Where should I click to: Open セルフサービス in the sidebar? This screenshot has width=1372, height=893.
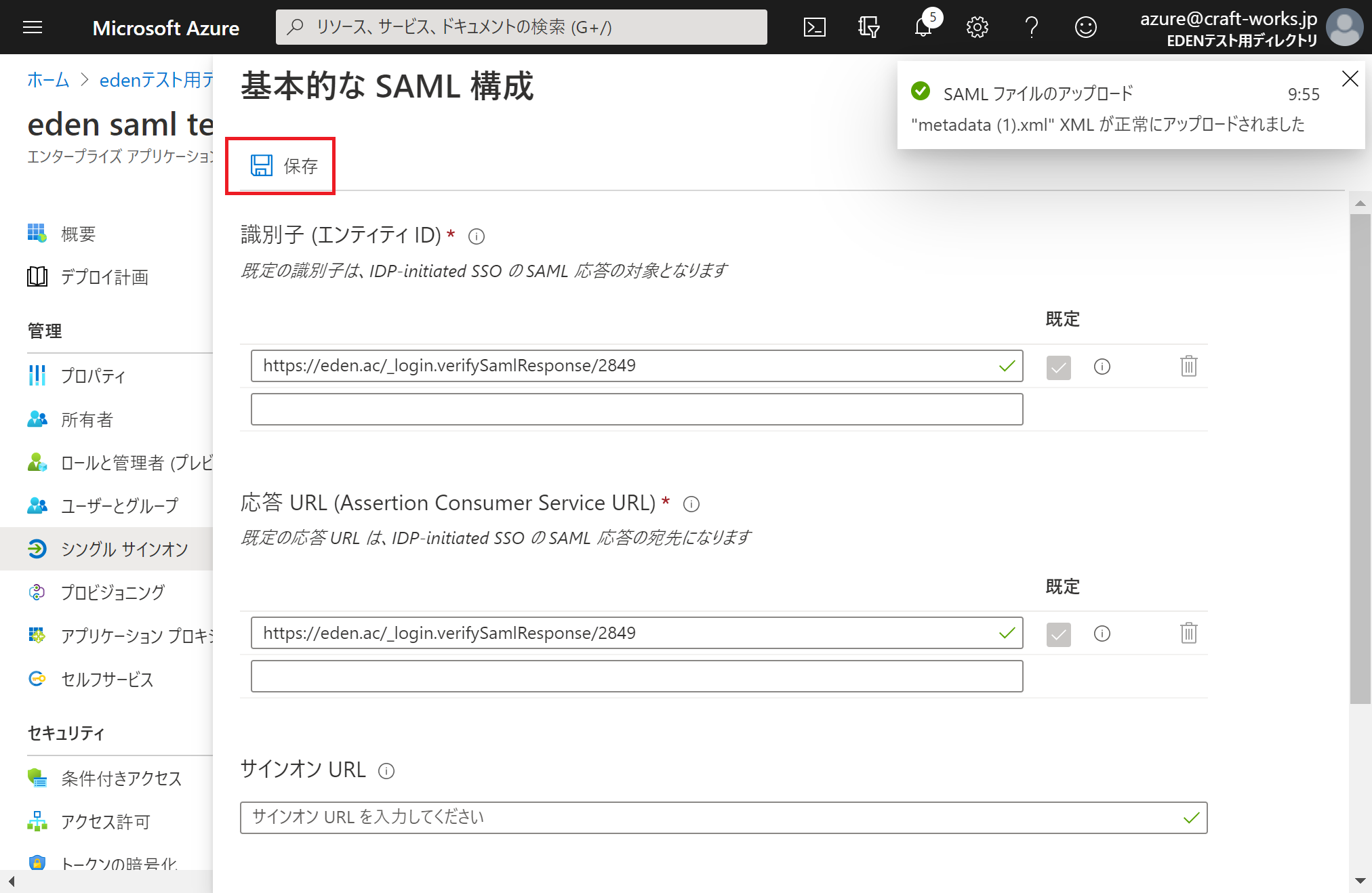tap(107, 679)
